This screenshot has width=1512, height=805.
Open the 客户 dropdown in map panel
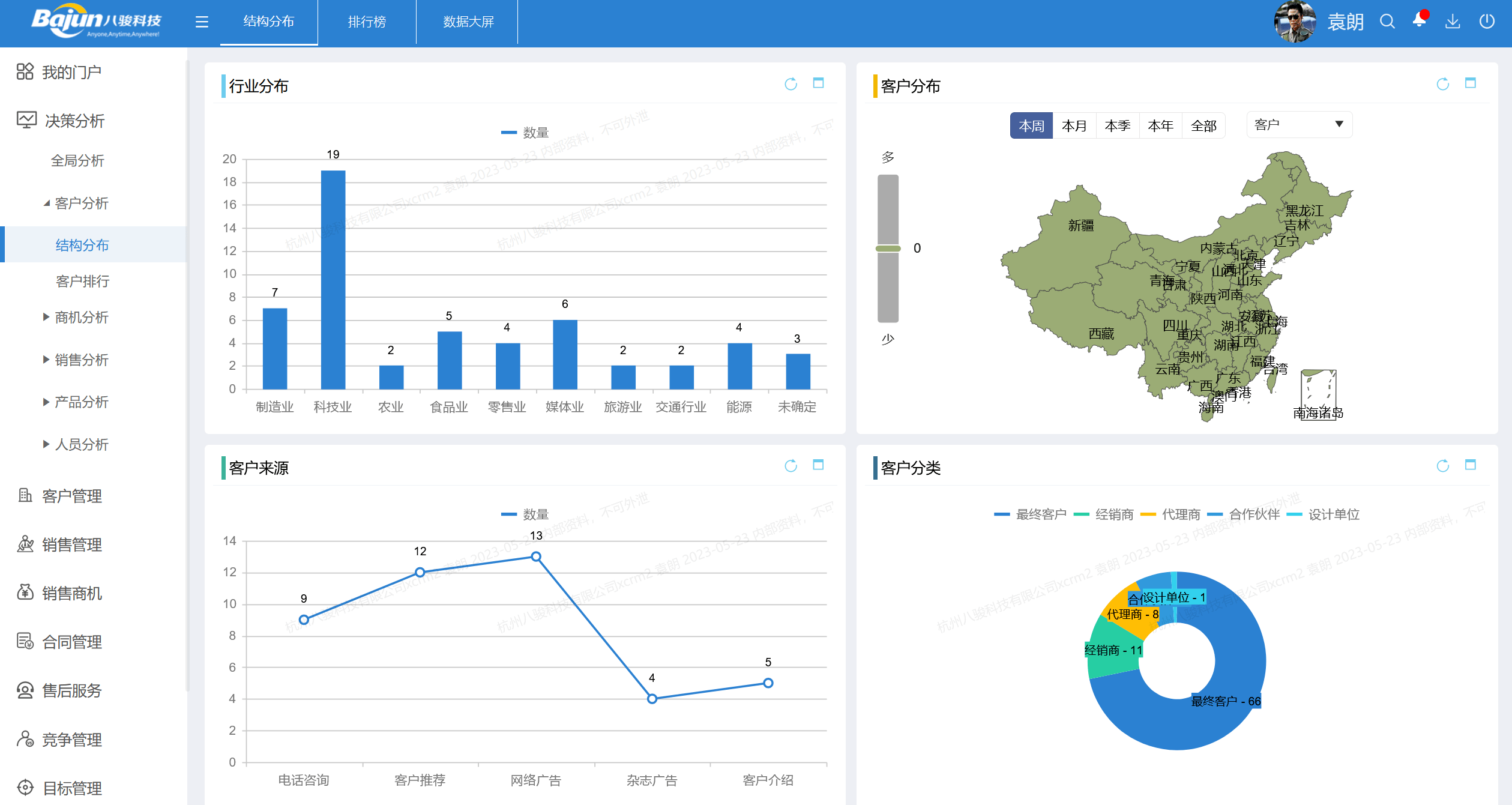(1299, 125)
